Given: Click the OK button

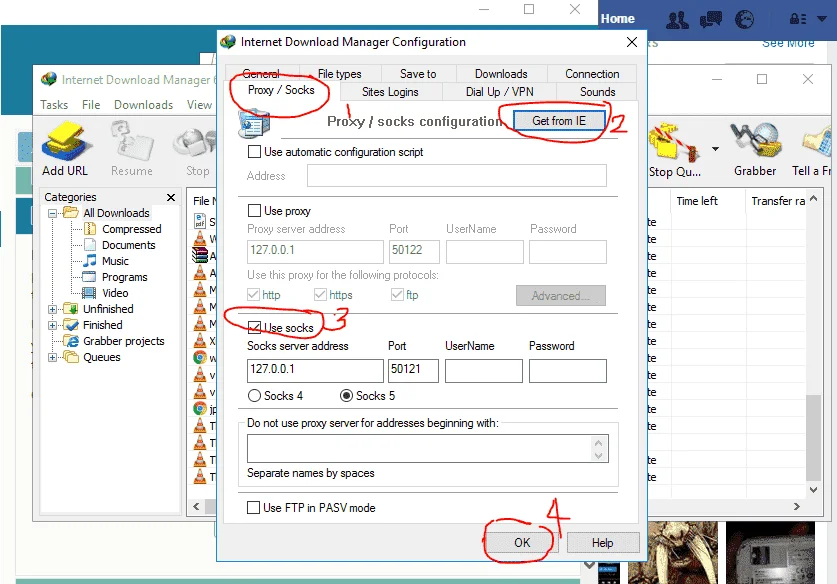Looking at the screenshot, I should tap(522, 542).
